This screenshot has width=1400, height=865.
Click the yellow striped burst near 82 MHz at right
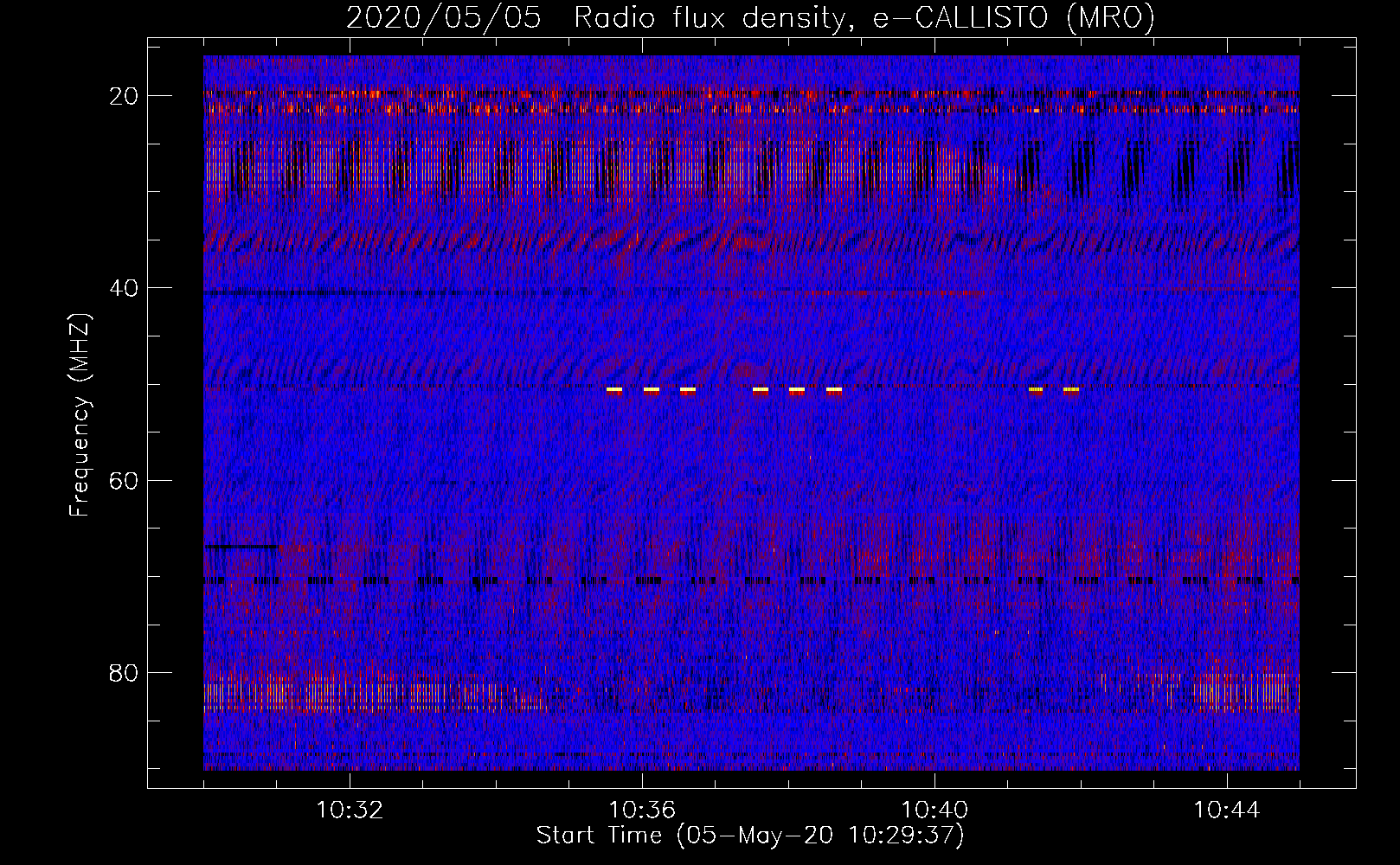tap(1246, 693)
